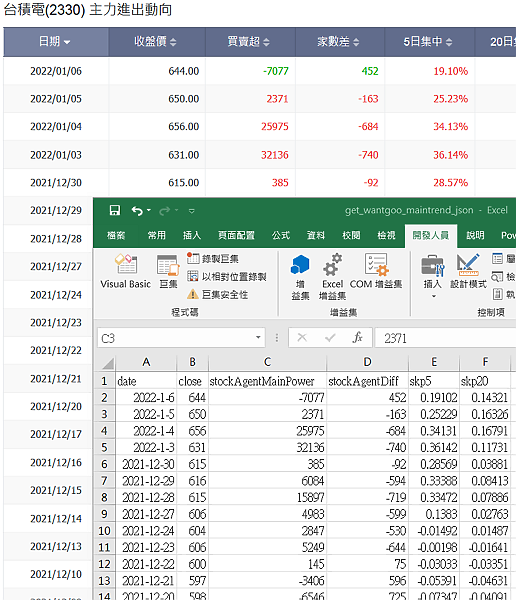Screen dimensions: 516x600
Task: Switch to the 公式 tab
Action: point(281,235)
